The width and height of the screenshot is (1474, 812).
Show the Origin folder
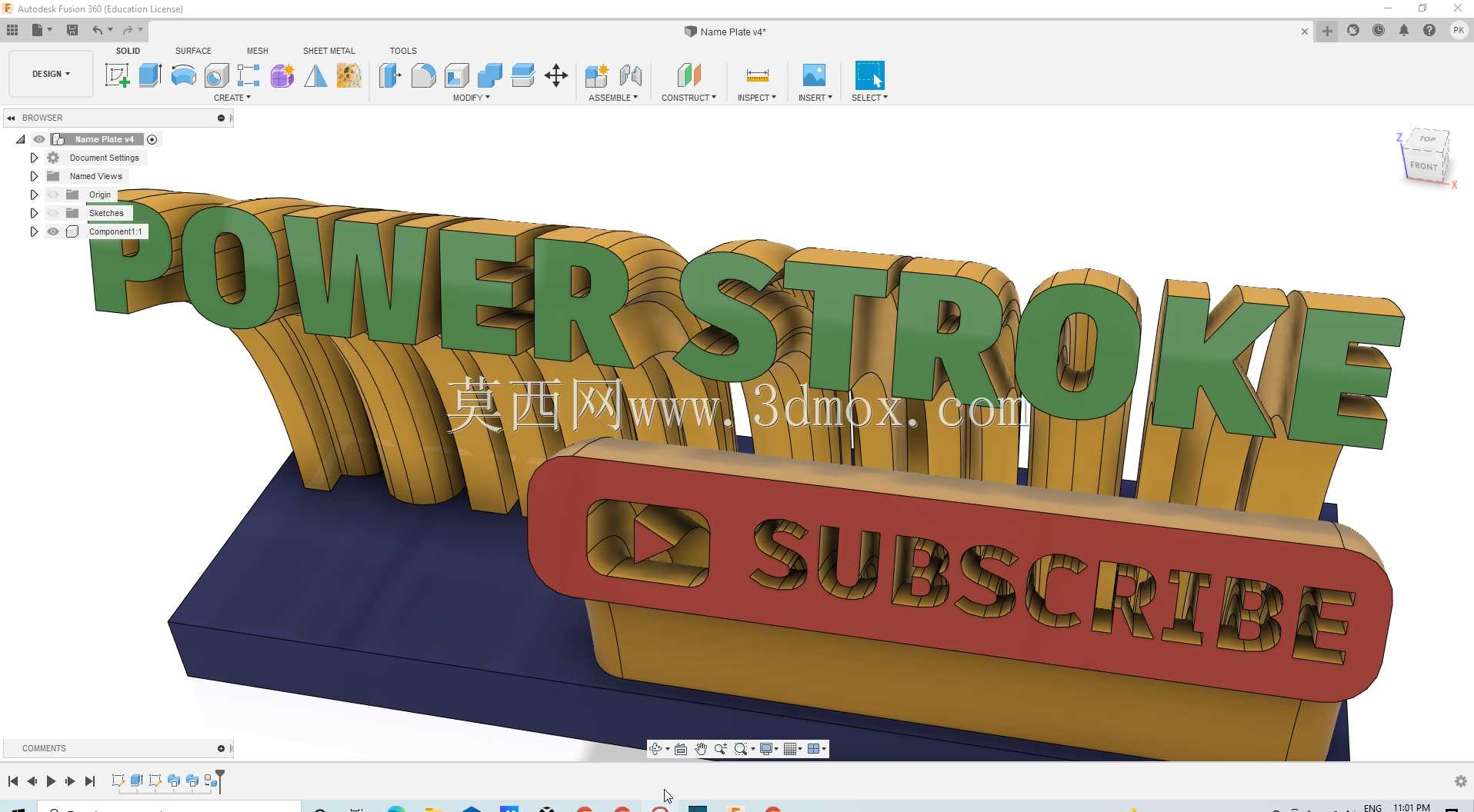pyautogui.click(x=53, y=195)
